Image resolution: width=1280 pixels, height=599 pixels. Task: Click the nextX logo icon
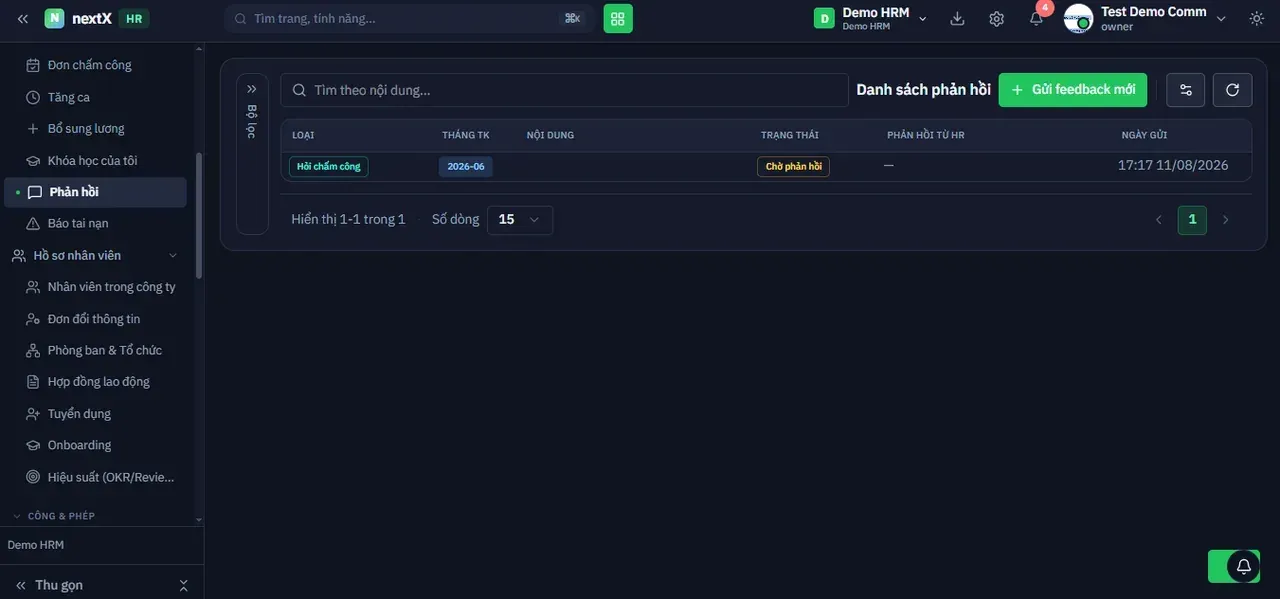pyautogui.click(x=54, y=18)
